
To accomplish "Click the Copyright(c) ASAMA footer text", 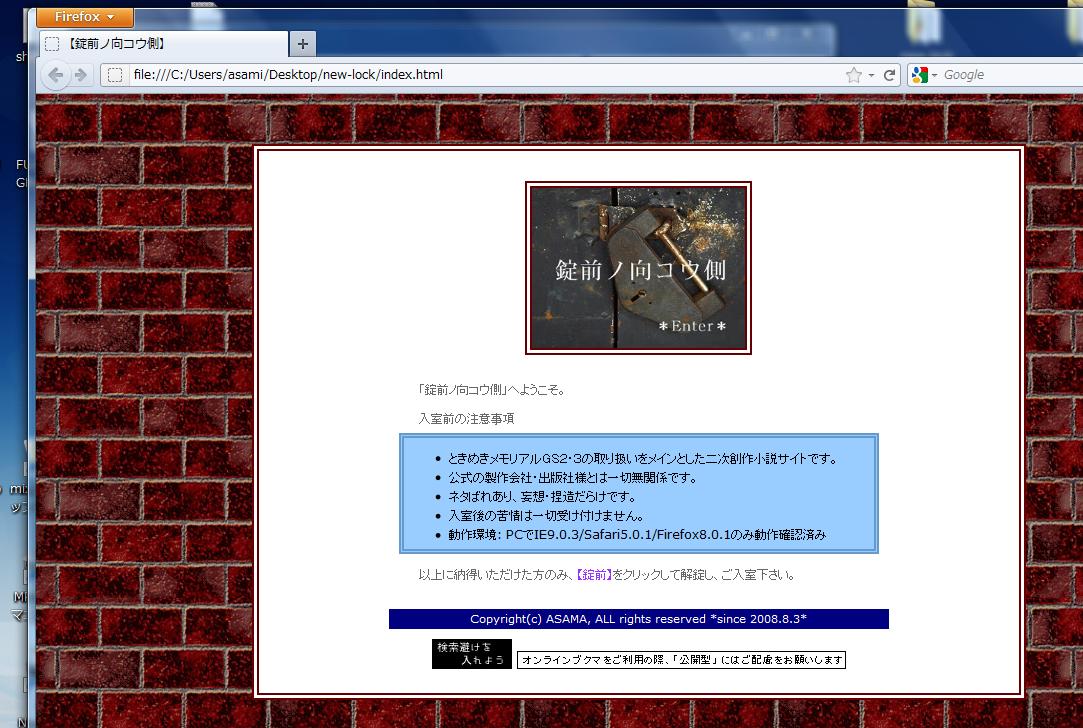I will click(x=638, y=619).
